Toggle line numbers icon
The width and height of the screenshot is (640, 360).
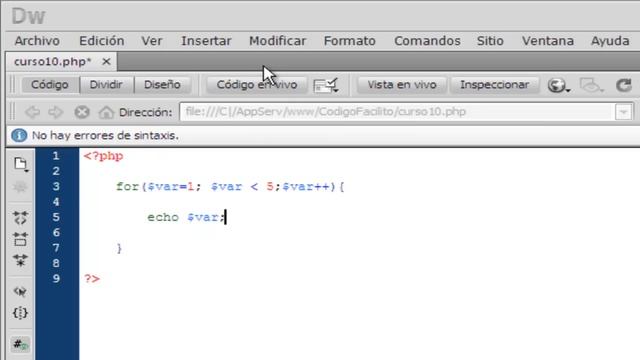pyautogui.click(x=20, y=345)
